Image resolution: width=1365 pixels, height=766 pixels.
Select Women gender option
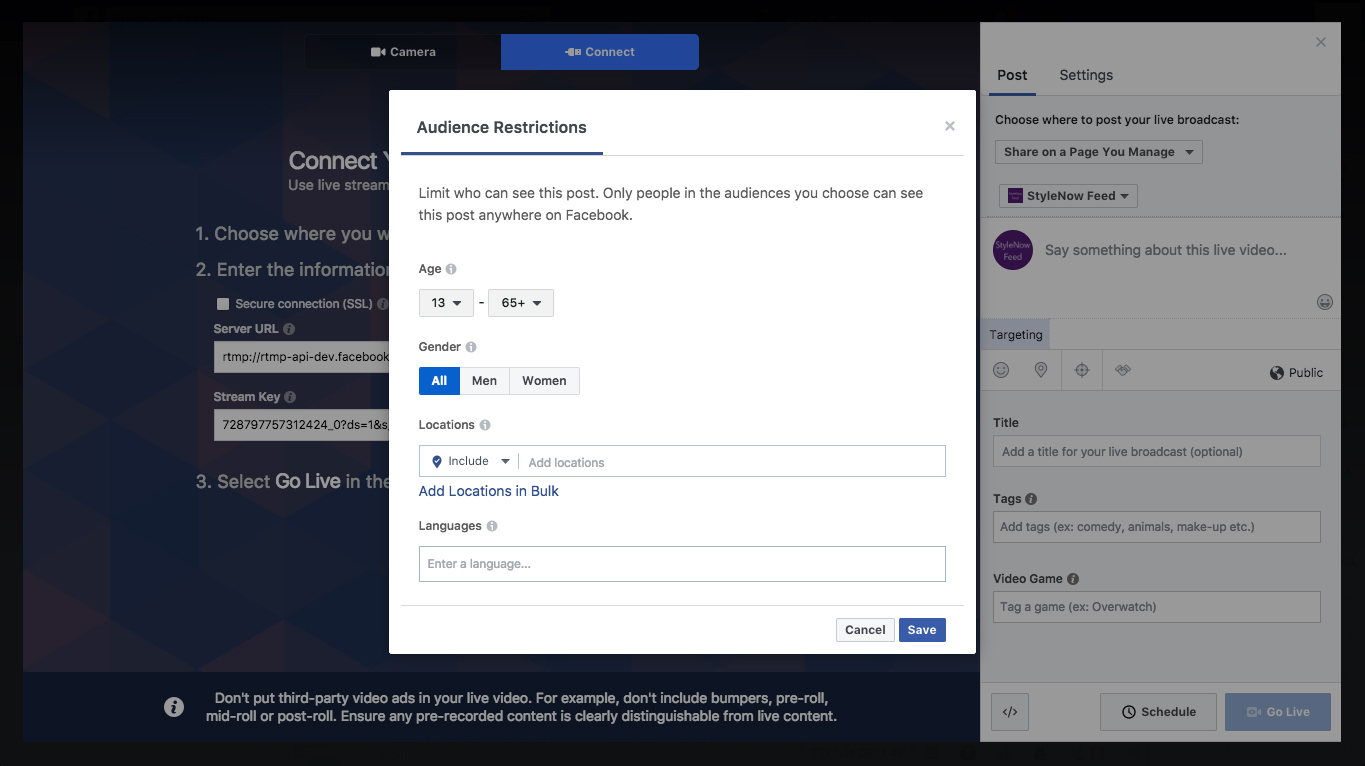544,381
